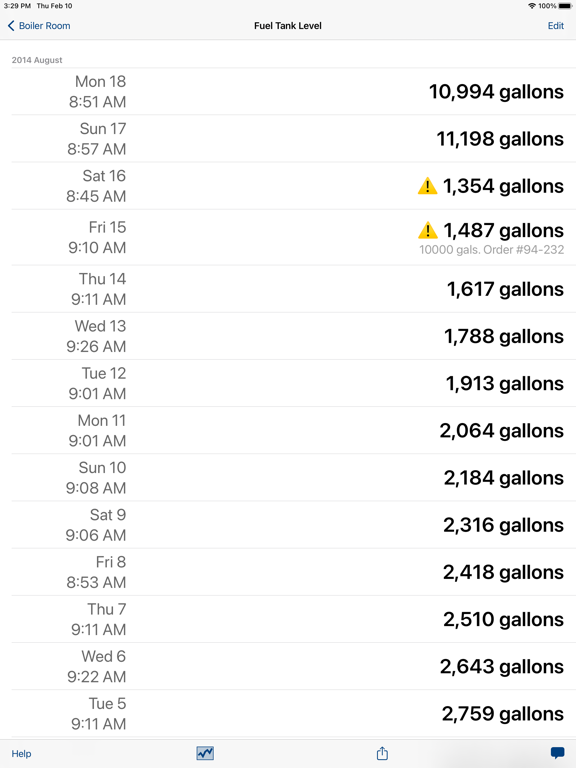Tap Wi-Fi signal icon in status bar
576x768 pixels.
532,6
